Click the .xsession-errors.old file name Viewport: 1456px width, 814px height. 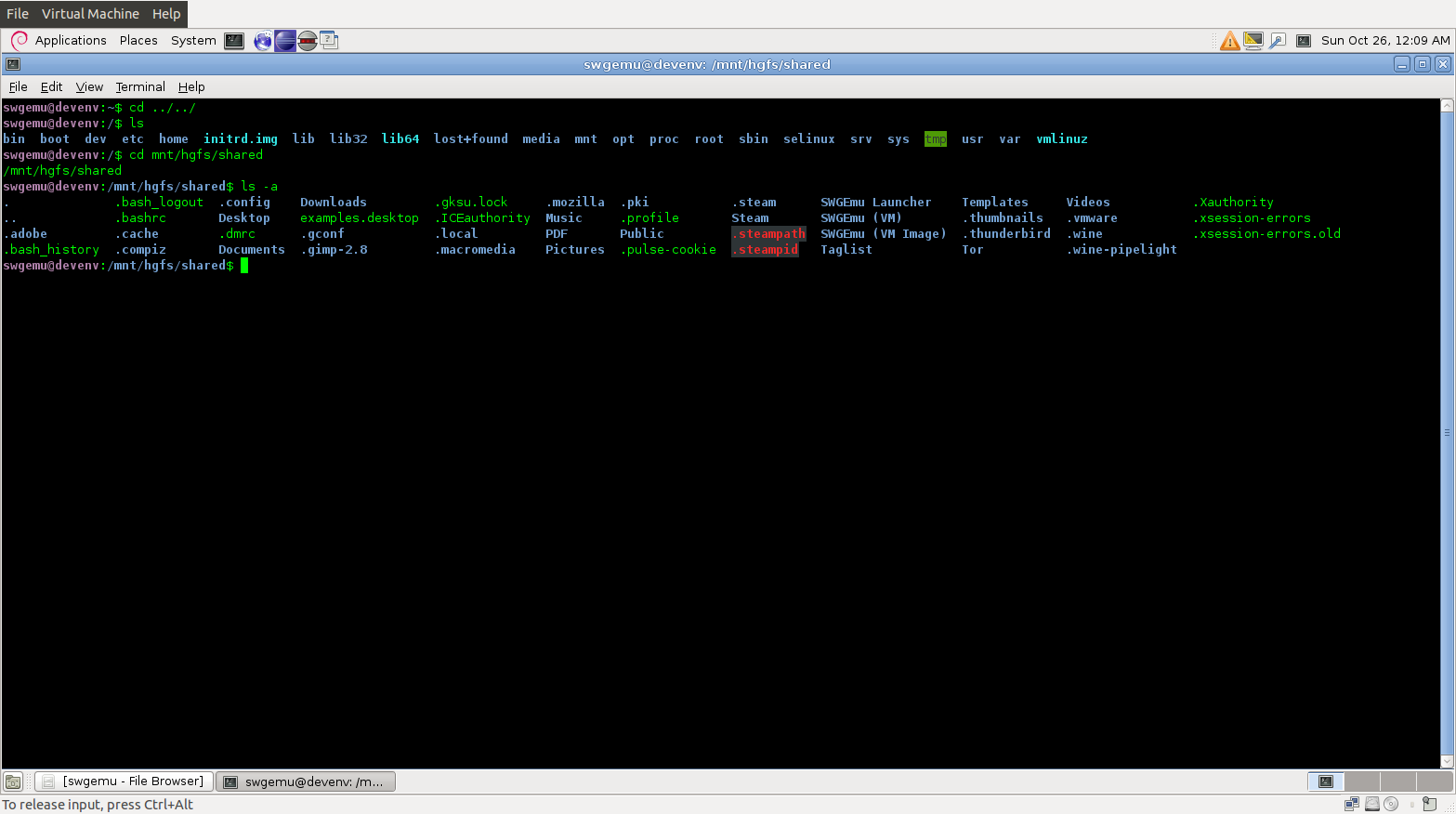(x=1267, y=234)
